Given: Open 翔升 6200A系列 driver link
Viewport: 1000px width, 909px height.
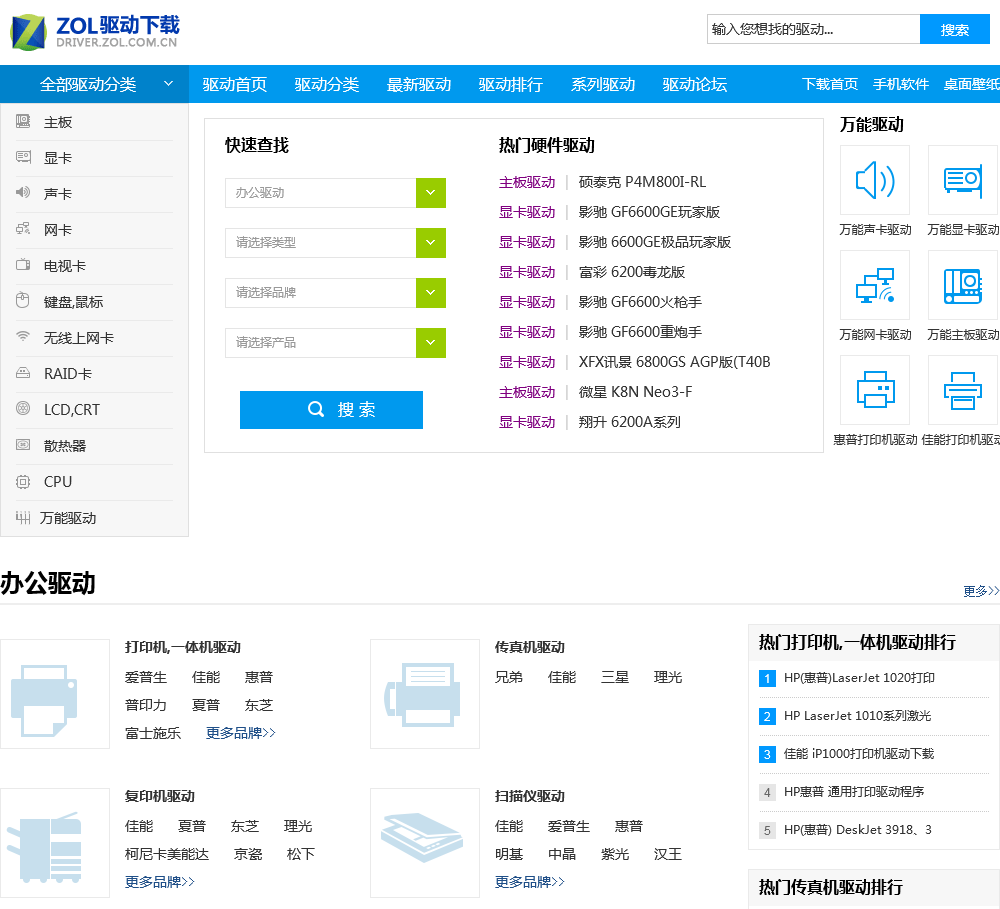Looking at the screenshot, I should [629, 422].
